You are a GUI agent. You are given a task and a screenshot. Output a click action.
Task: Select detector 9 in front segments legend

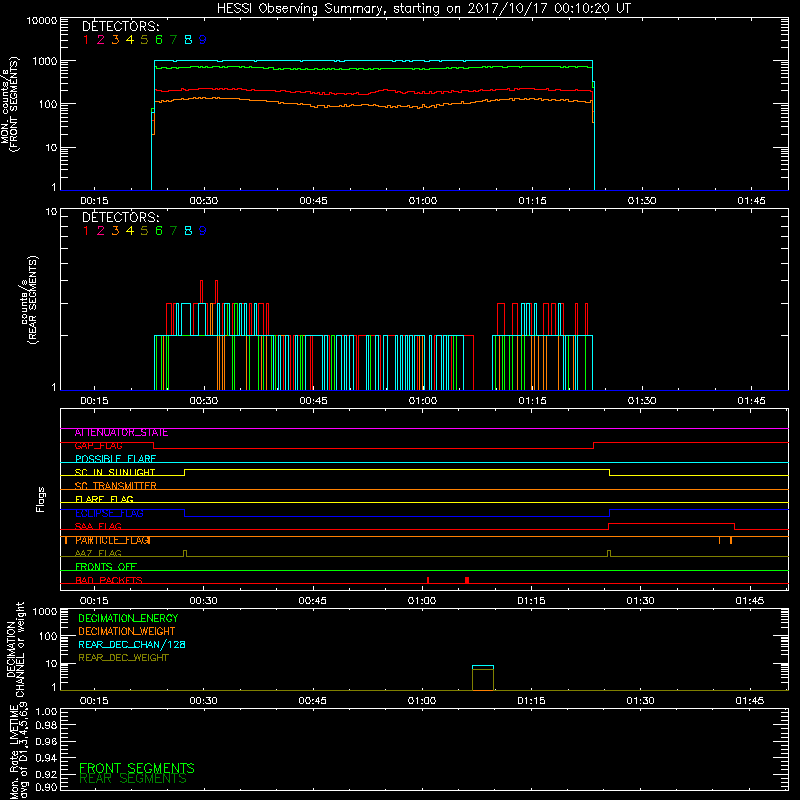click(x=203, y=39)
